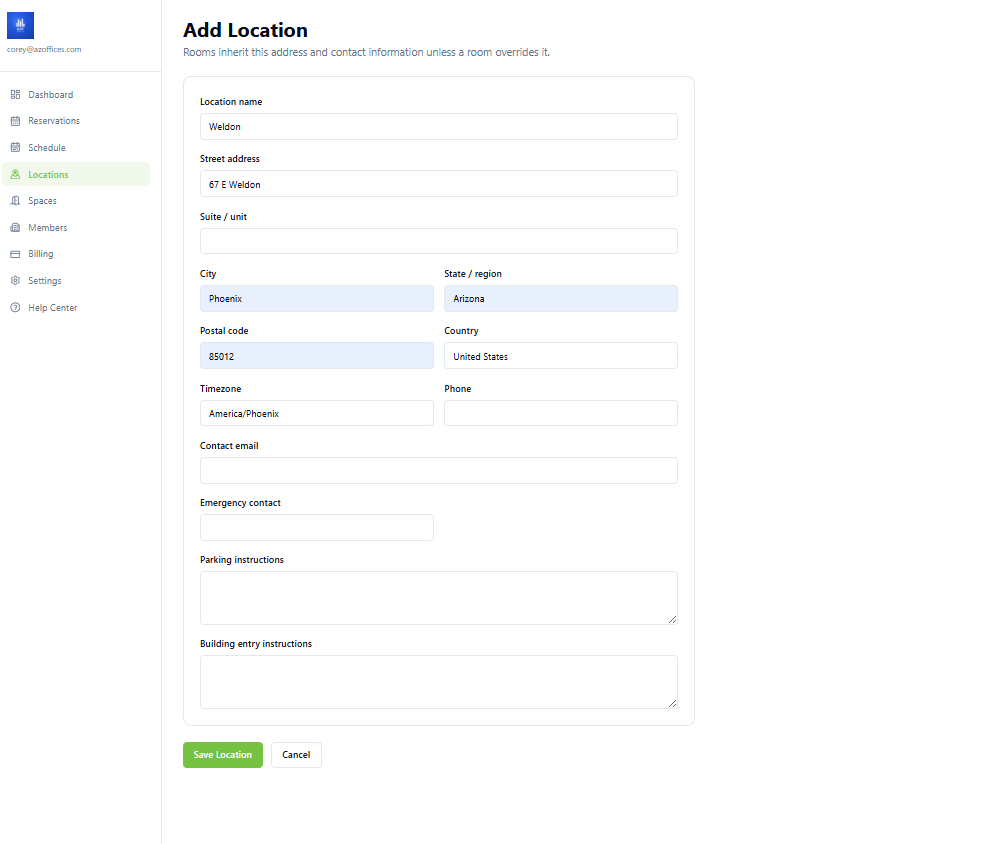Open Settings gear icon in sidebar
This screenshot has height=844, width=1005.
click(x=15, y=281)
